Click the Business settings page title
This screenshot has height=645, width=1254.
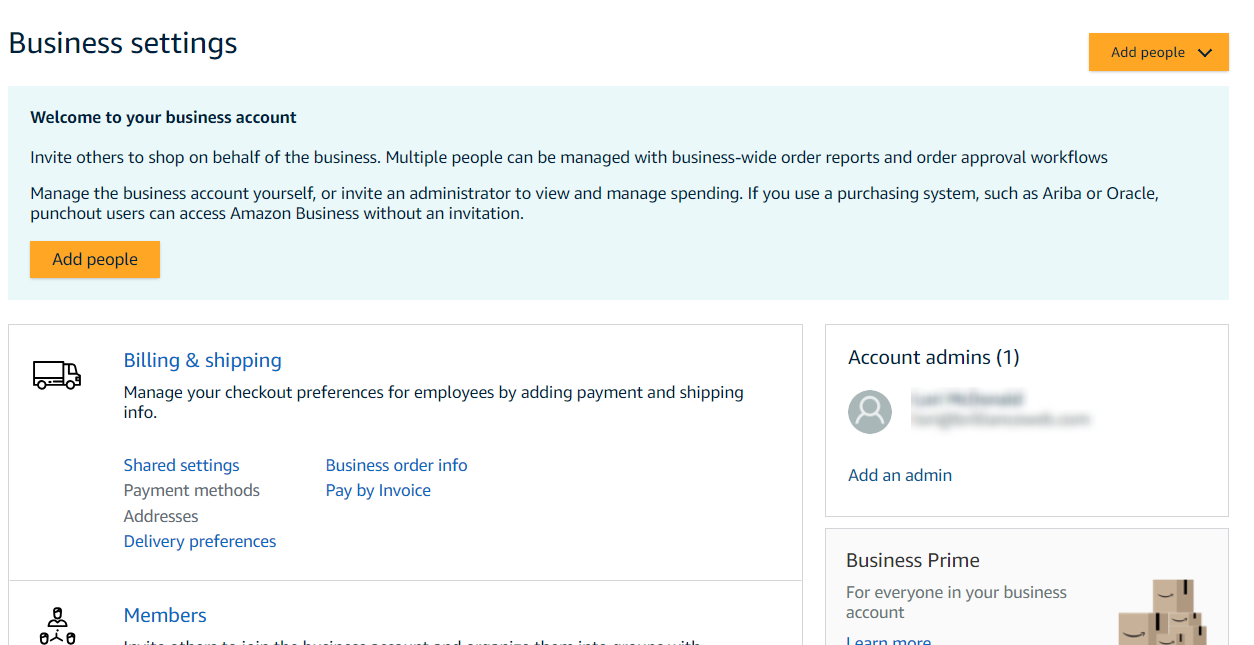tap(123, 43)
